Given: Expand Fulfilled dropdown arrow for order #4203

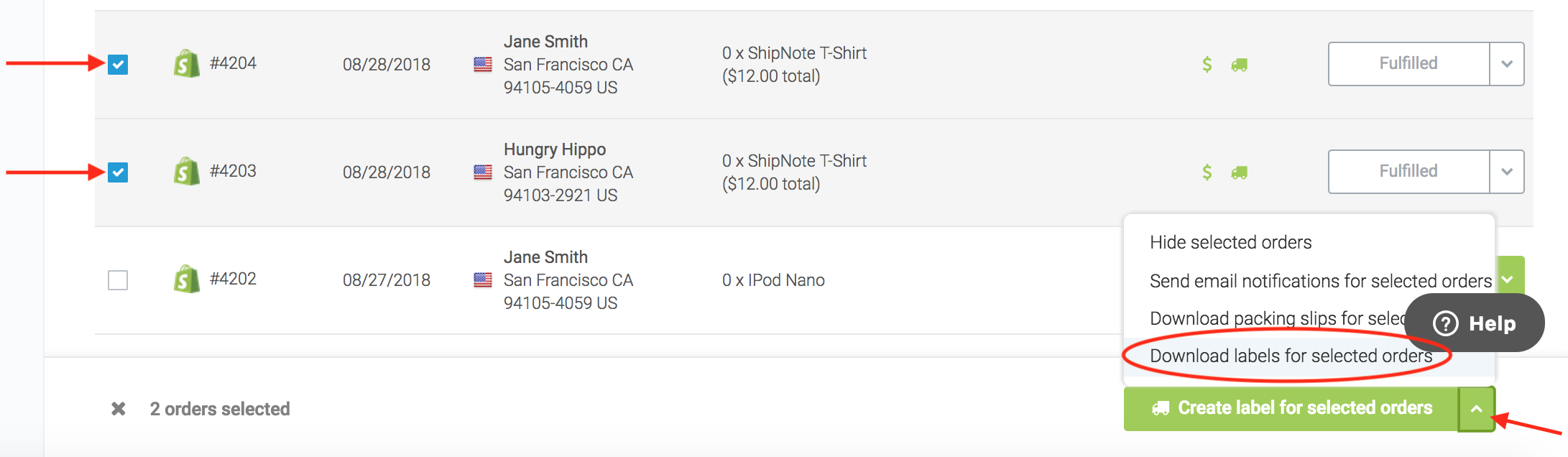Looking at the screenshot, I should click(1507, 172).
